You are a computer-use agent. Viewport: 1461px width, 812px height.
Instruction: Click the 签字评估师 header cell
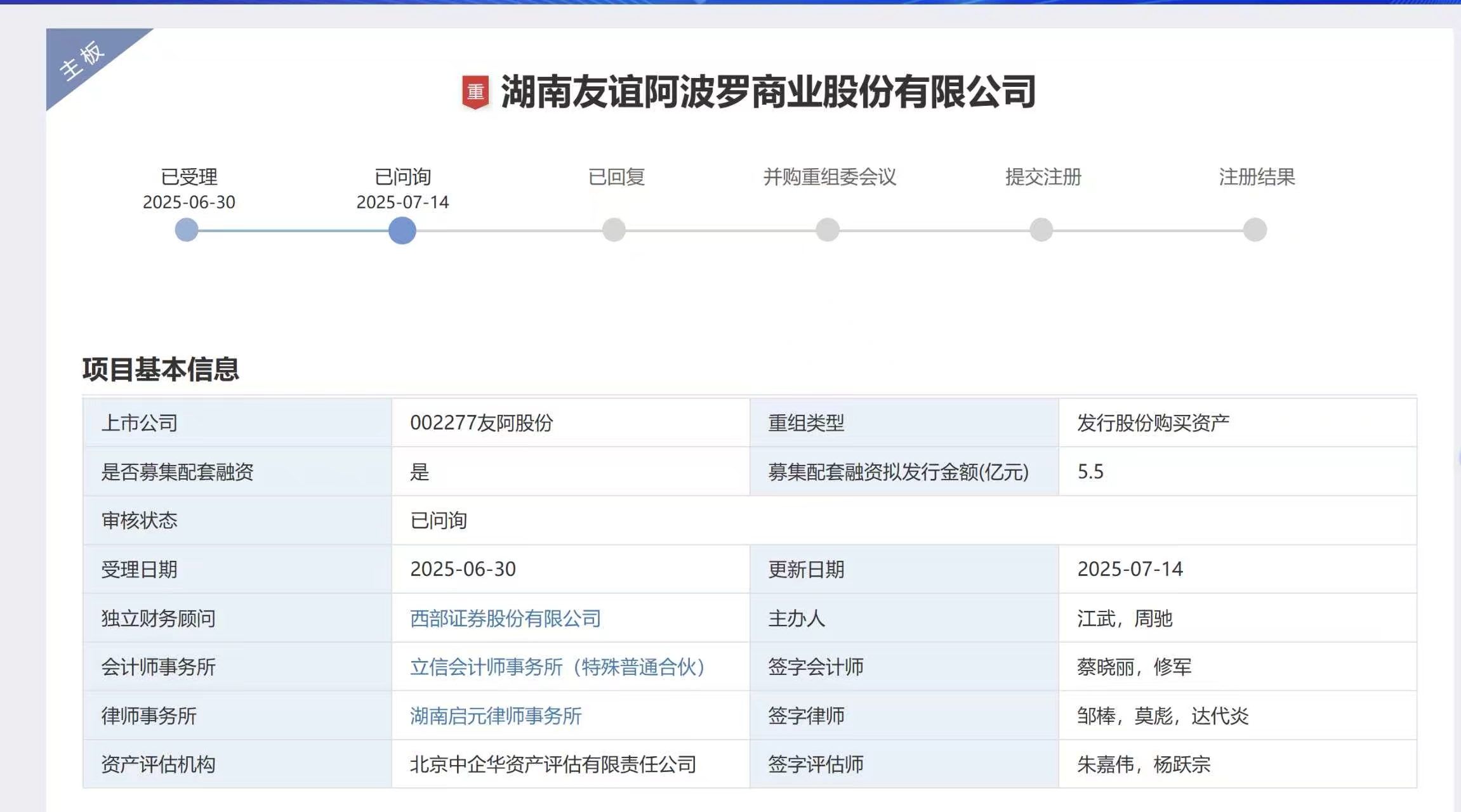[904, 764]
